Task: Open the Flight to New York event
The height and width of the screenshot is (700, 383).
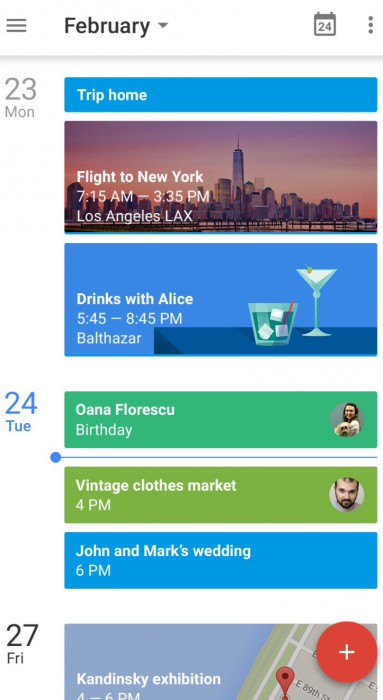Action: point(221,177)
